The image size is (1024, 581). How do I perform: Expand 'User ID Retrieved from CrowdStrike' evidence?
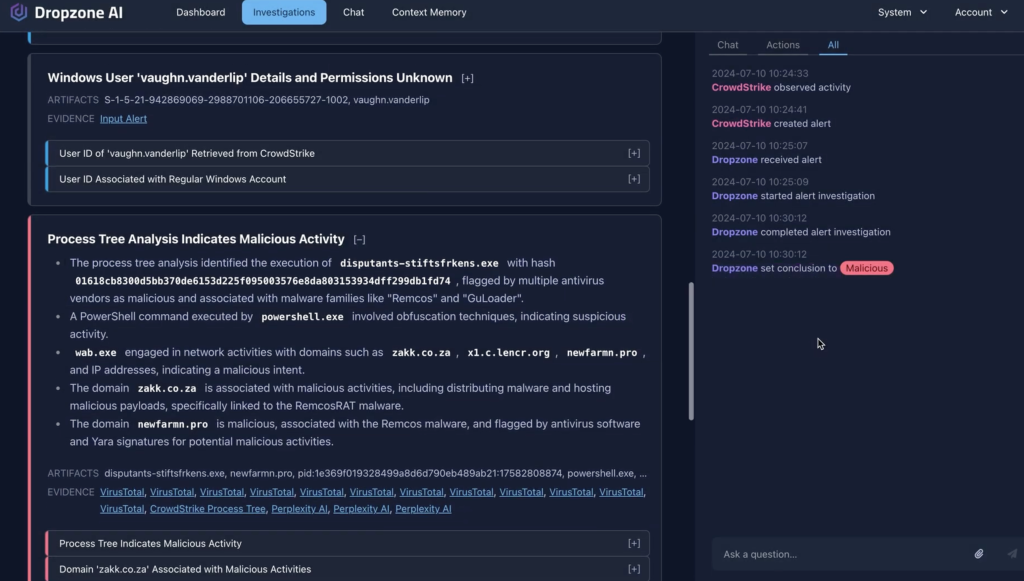[633, 153]
